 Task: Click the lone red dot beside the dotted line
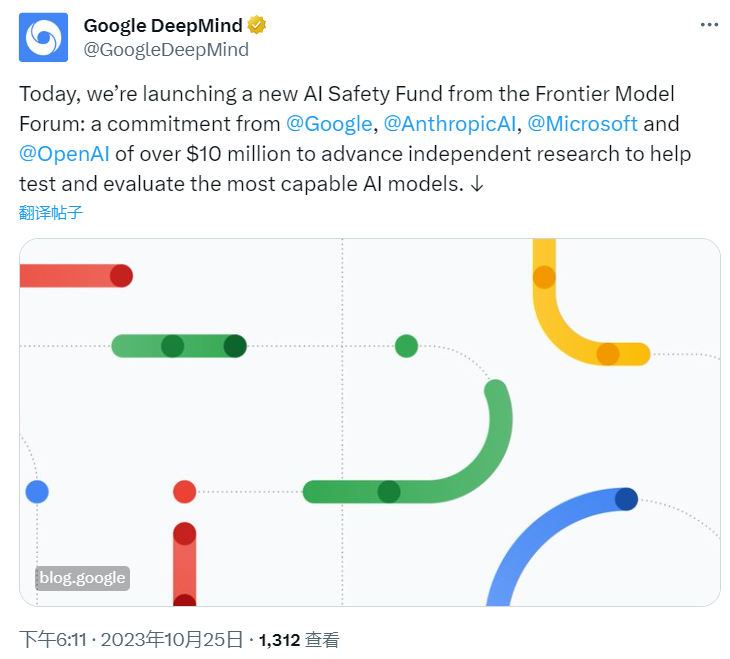[x=184, y=491]
